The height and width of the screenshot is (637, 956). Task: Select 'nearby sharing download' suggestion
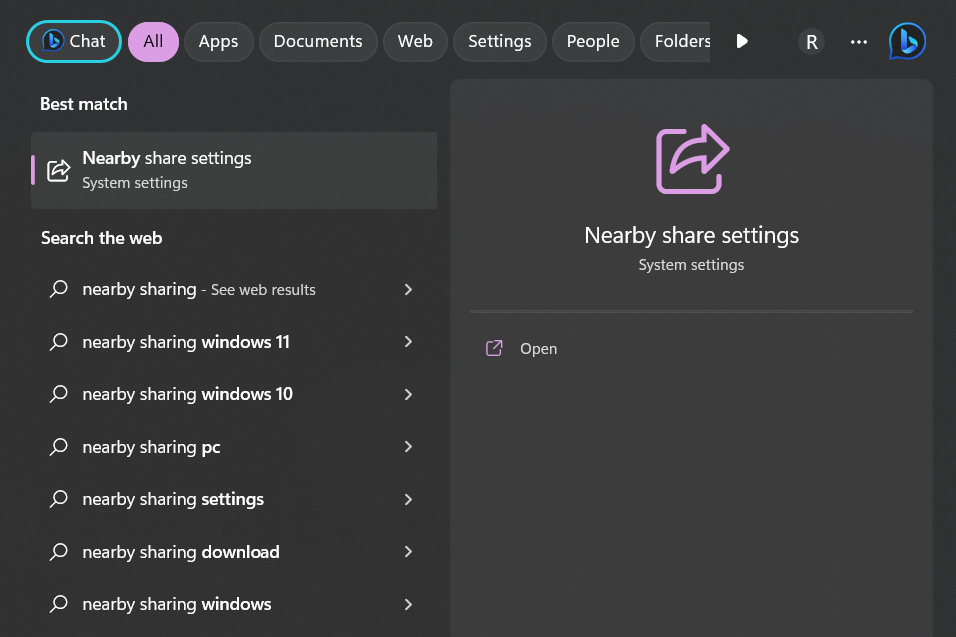click(234, 552)
